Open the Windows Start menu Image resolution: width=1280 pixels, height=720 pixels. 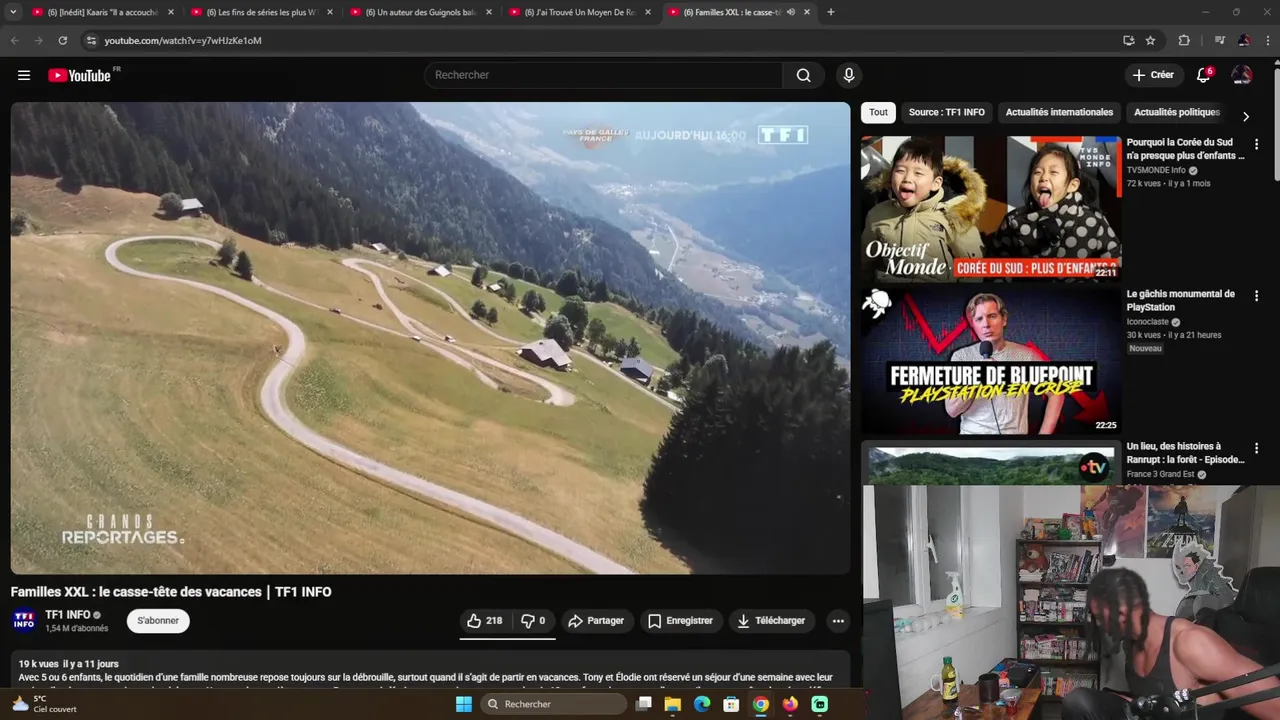463,704
